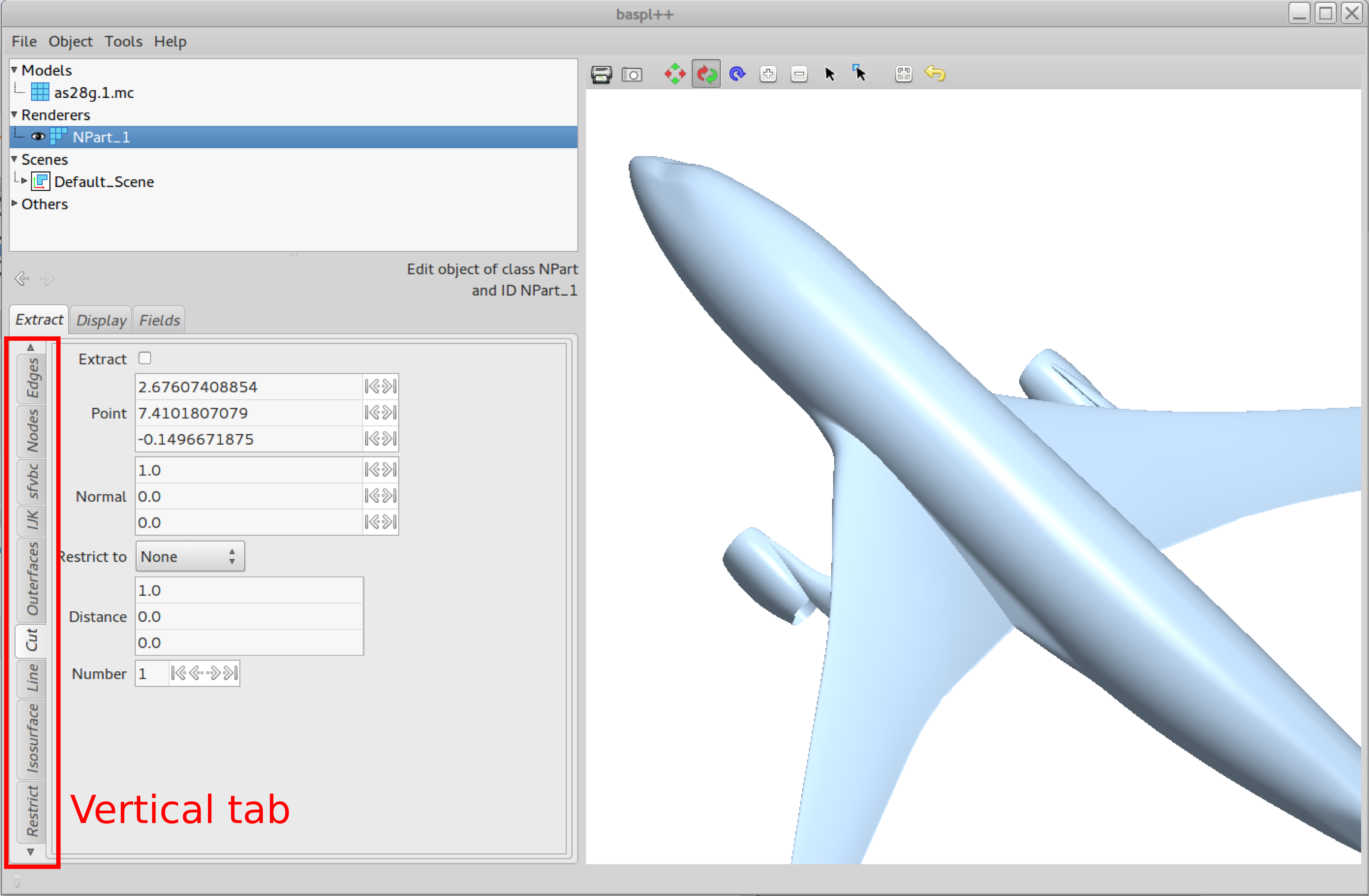
Task: Step the 2.67607408854 Point value forward
Action: (389, 387)
